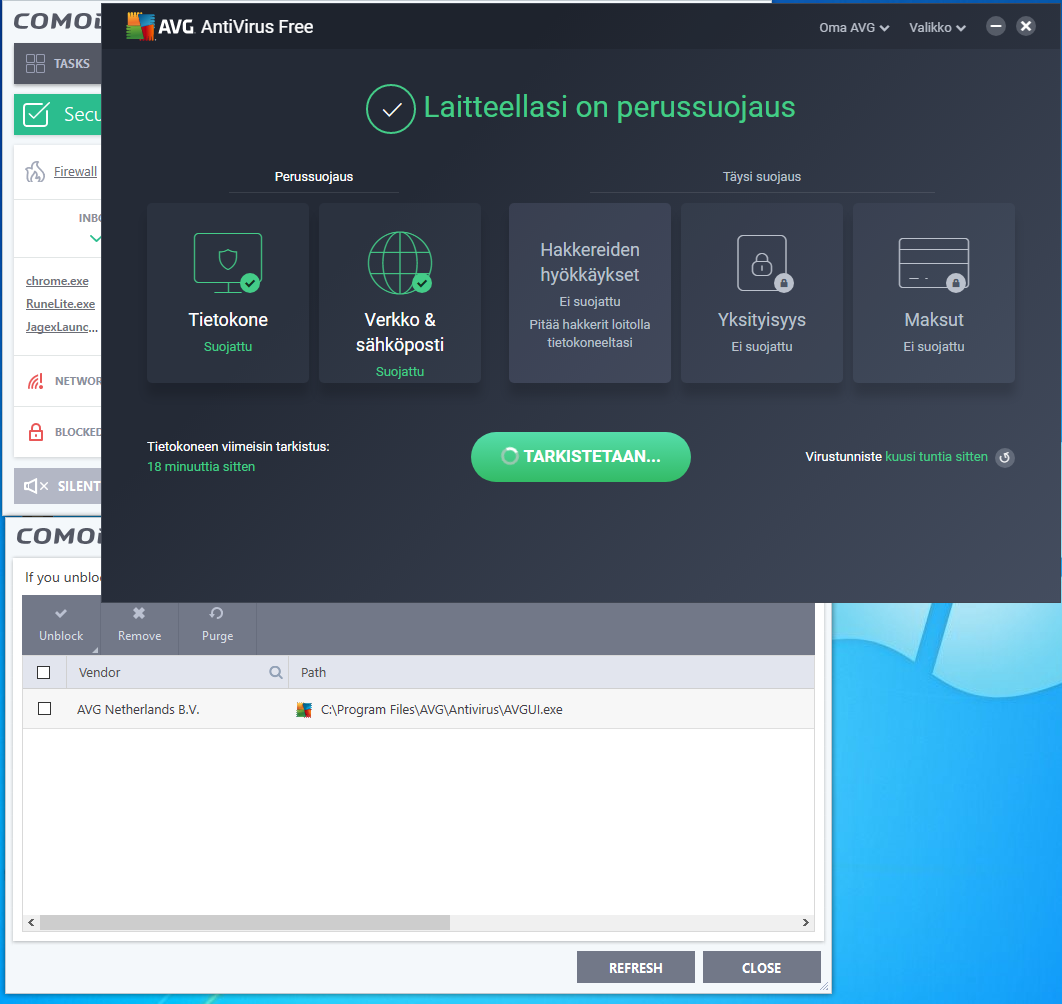The width and height of the screenshot is (1062, 1004).
Task: Click the REFRESH button
Action: [x=635, y=967]
